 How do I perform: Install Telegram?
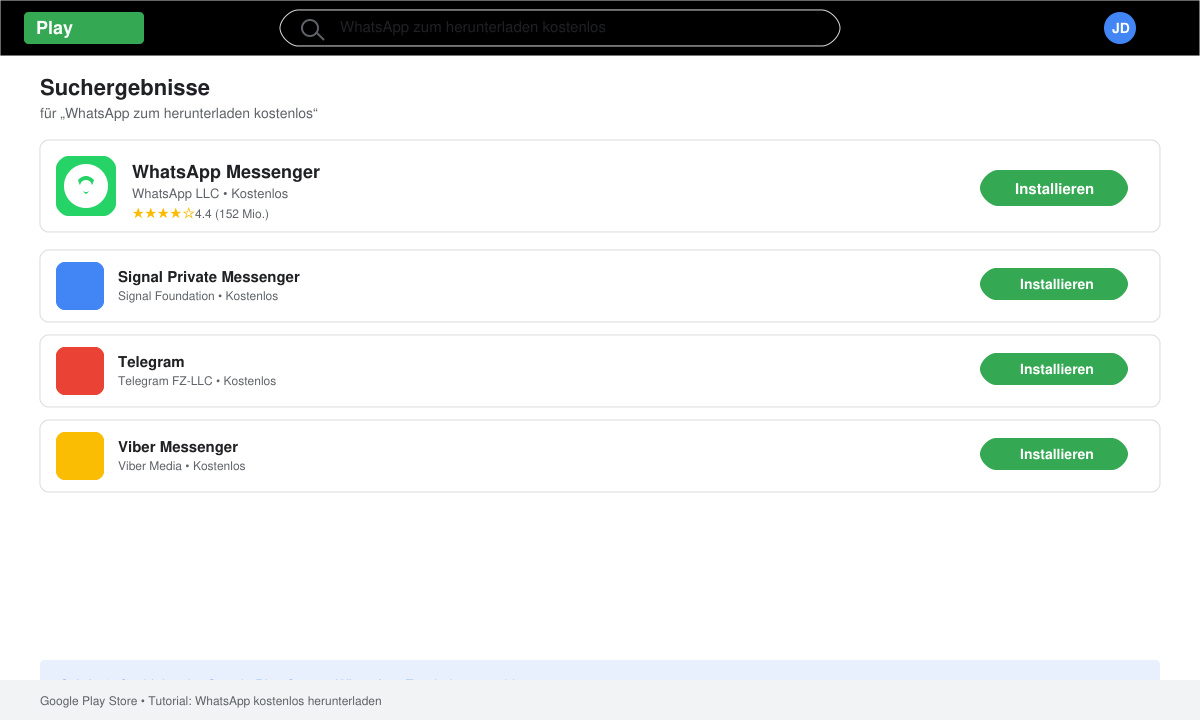pos(1054,369)
